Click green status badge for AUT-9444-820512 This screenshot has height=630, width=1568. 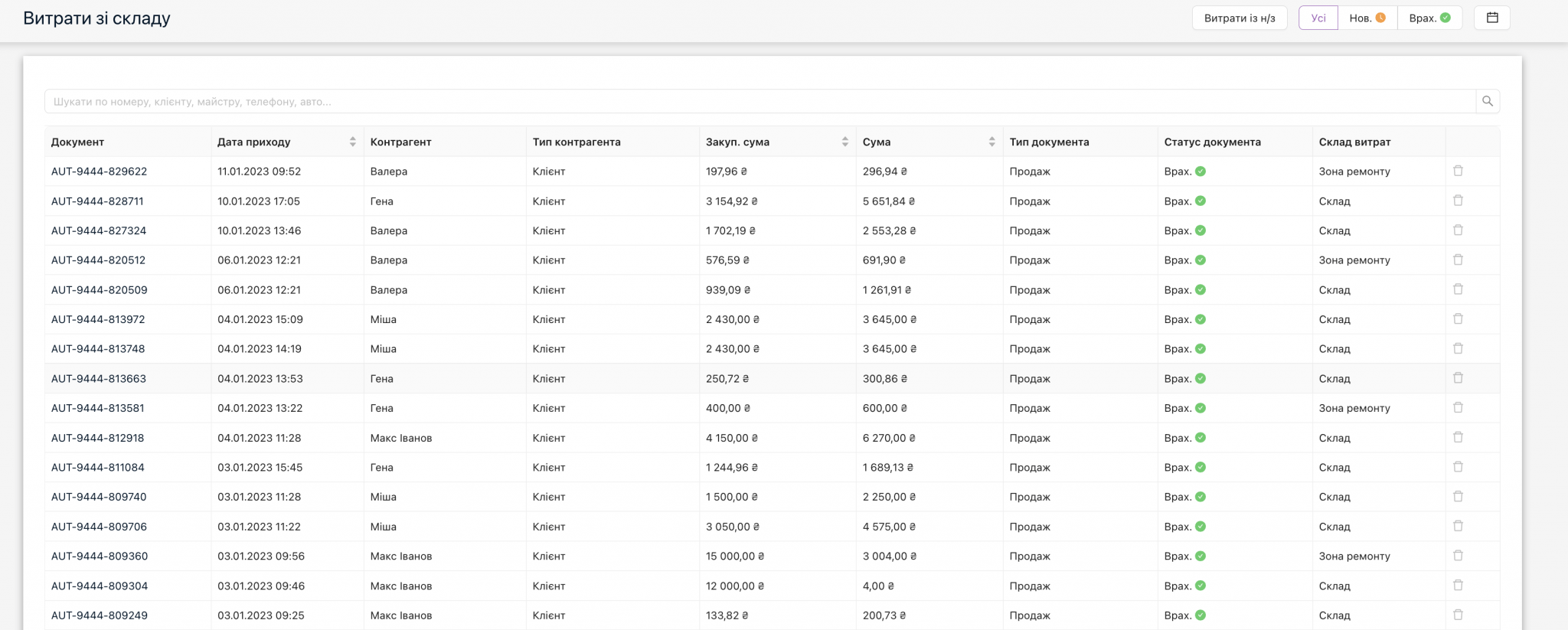tap(1200, 260)
